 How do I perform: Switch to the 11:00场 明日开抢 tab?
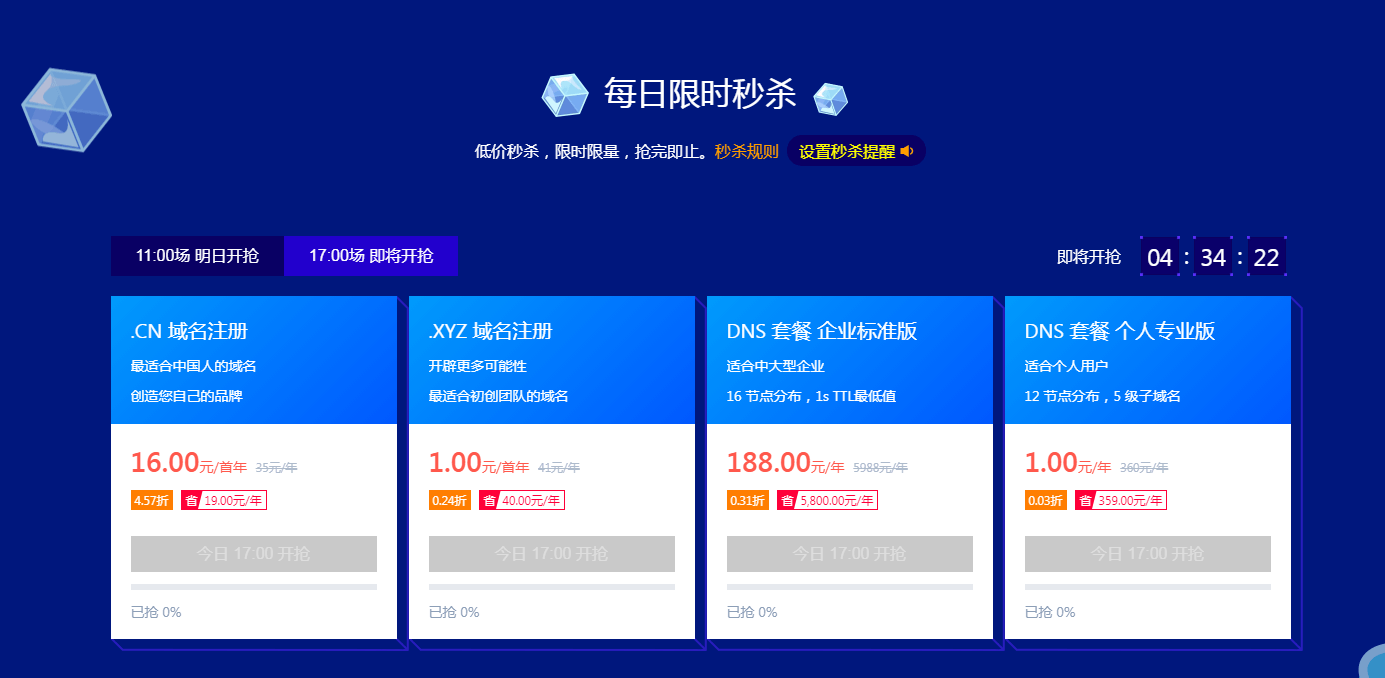coord(197,256)
